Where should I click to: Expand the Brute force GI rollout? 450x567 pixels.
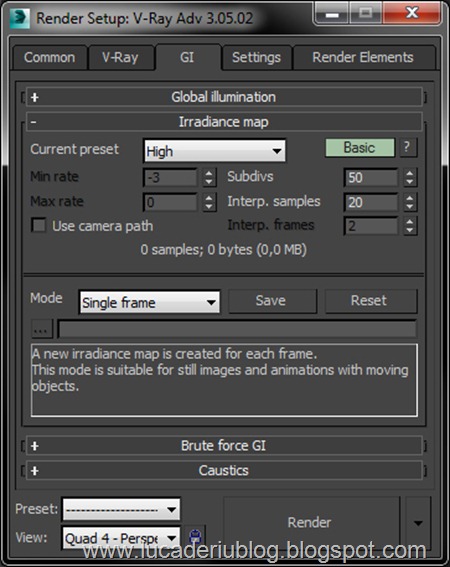pyautogui.click(x=224, y=446)
